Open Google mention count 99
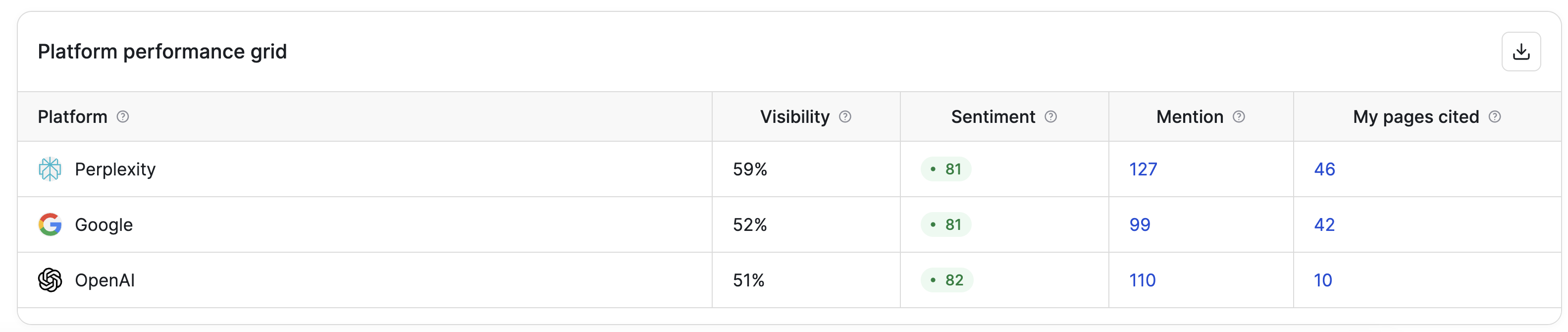 point(1140,224)
